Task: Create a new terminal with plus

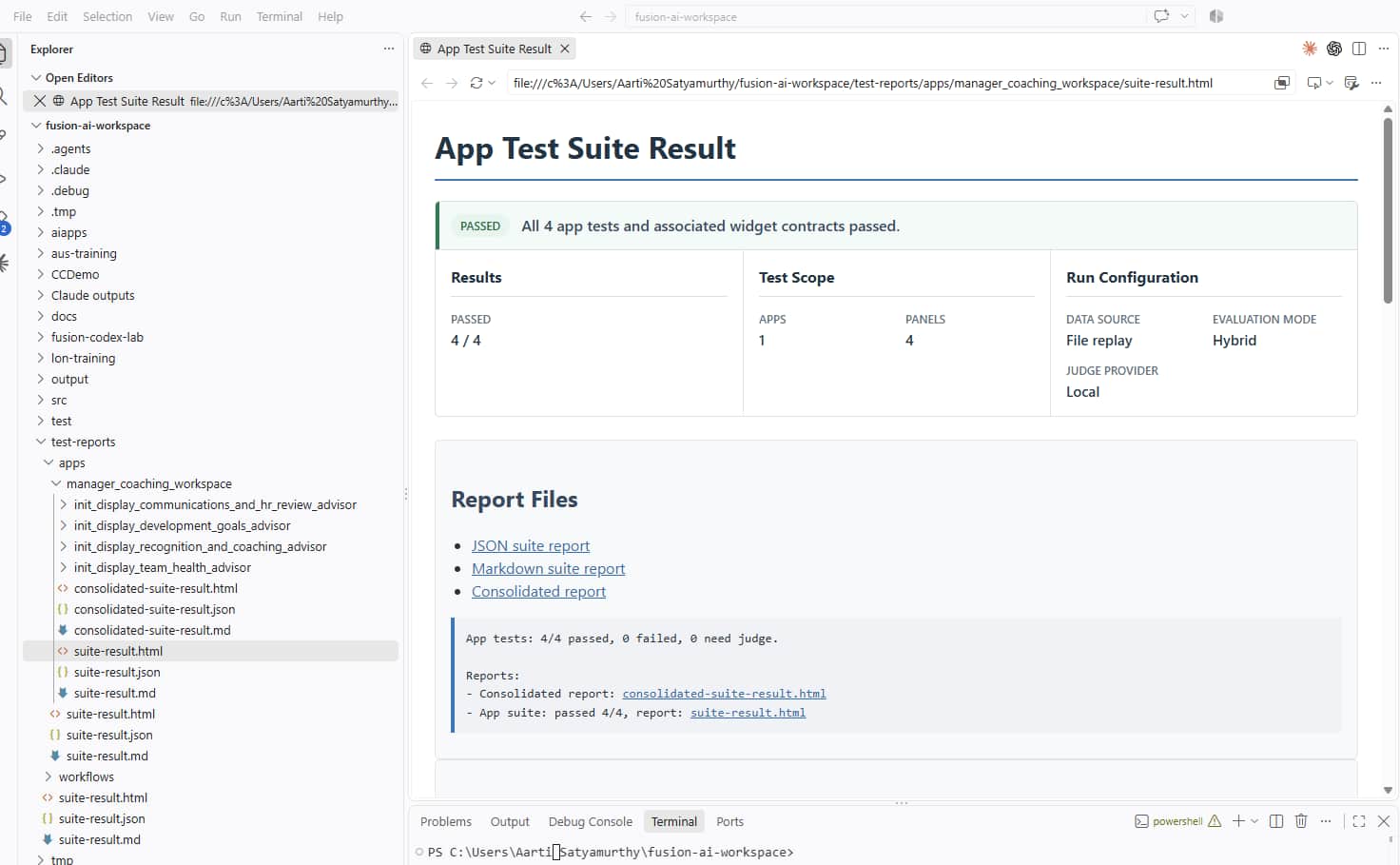Action: (1238, 821)
